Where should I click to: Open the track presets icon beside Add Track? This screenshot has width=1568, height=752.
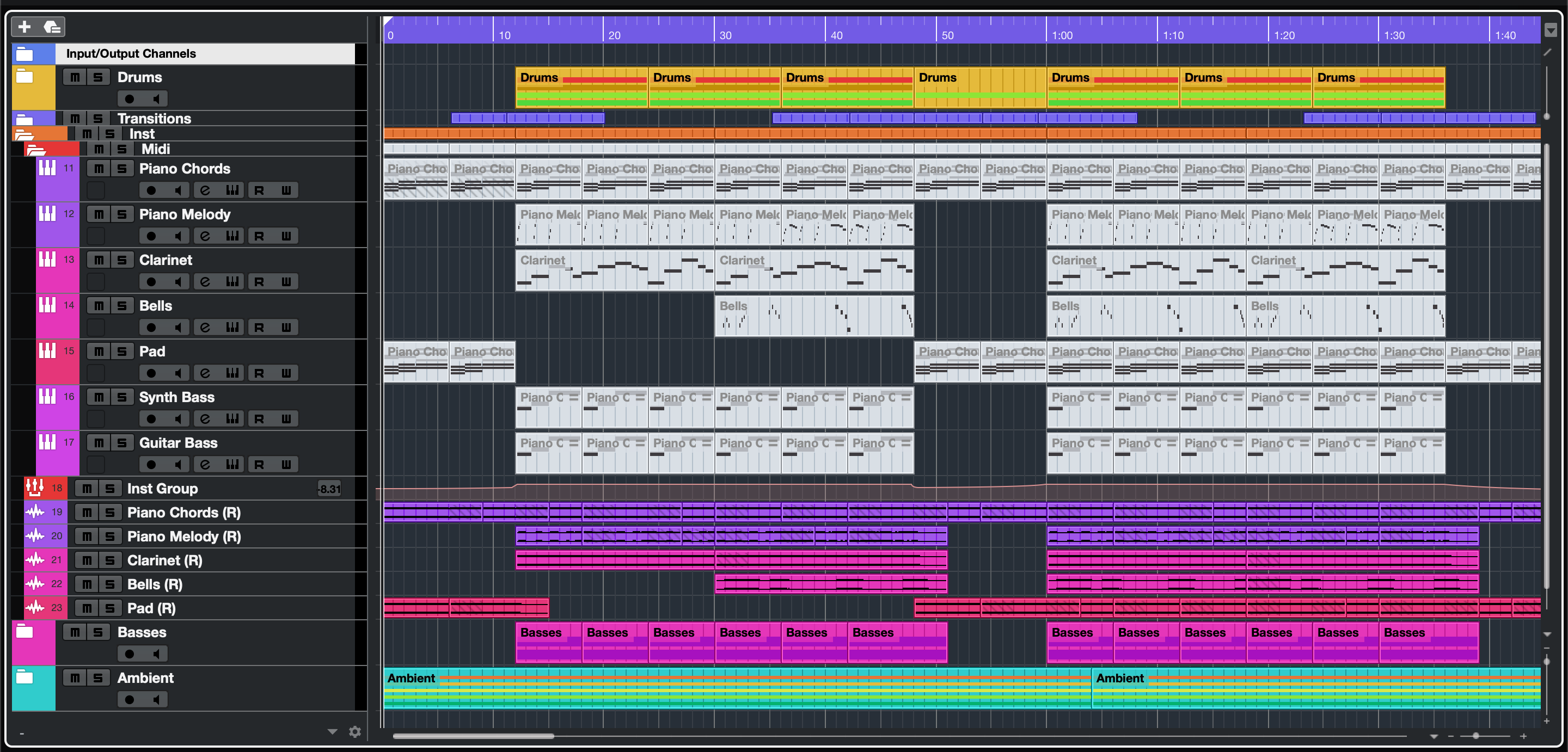click(x=52, y=27)
